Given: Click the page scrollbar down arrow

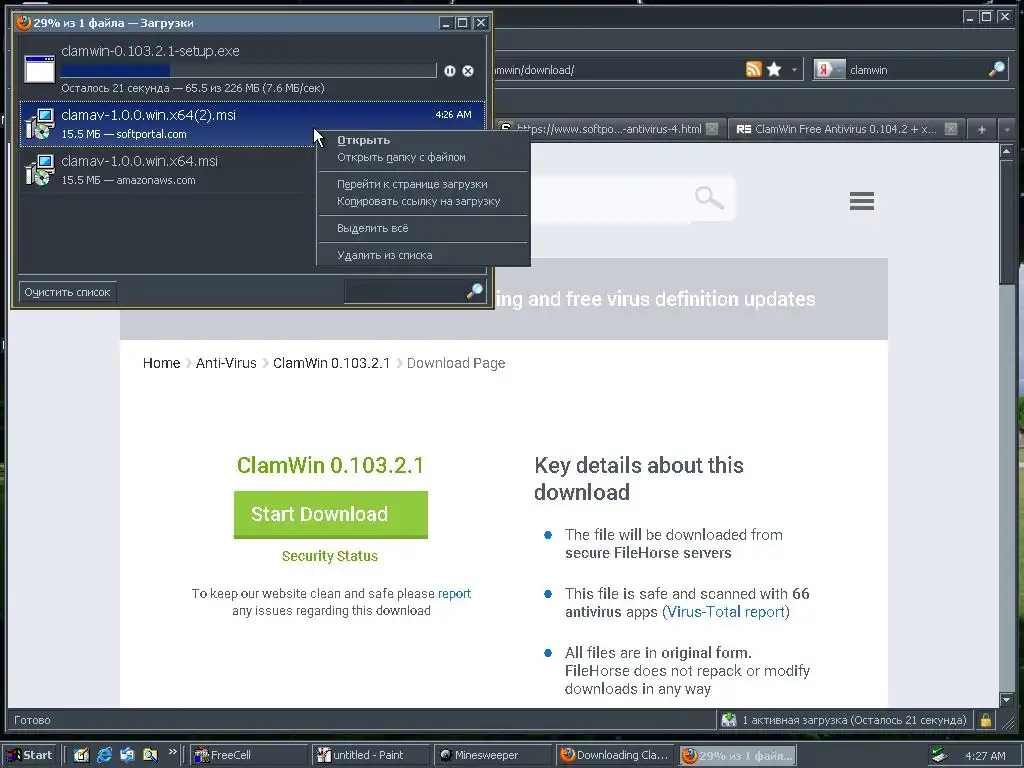Looking at the screenshot, I should click(1006, 699).
